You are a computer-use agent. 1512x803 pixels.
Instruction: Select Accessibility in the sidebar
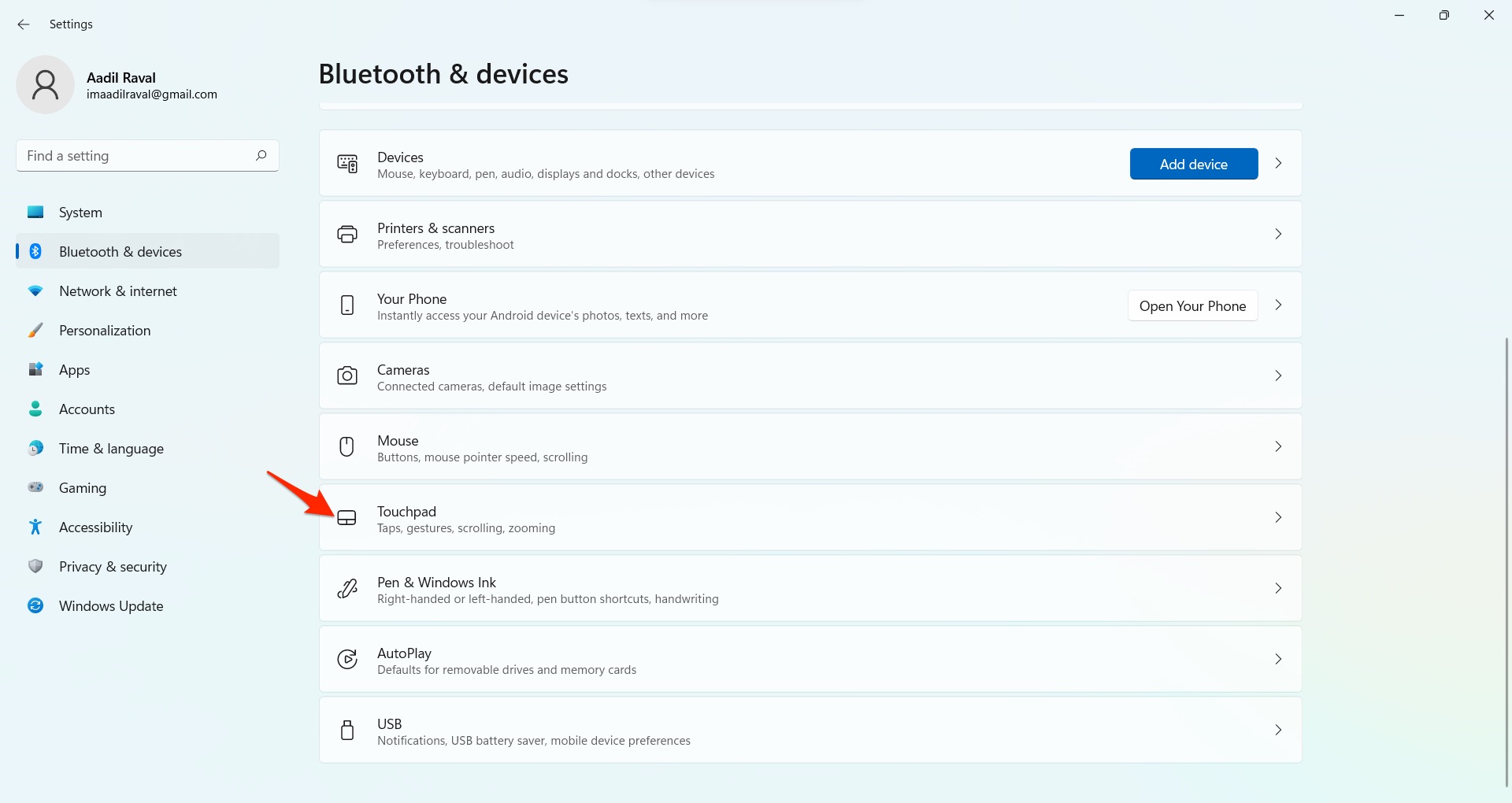(x=95, y=527)
